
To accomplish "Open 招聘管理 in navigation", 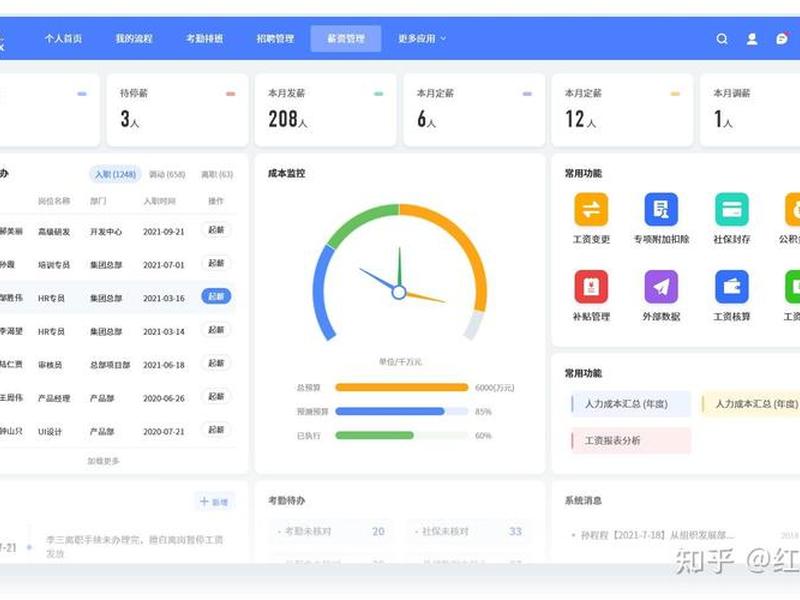I will pos(275,39).
